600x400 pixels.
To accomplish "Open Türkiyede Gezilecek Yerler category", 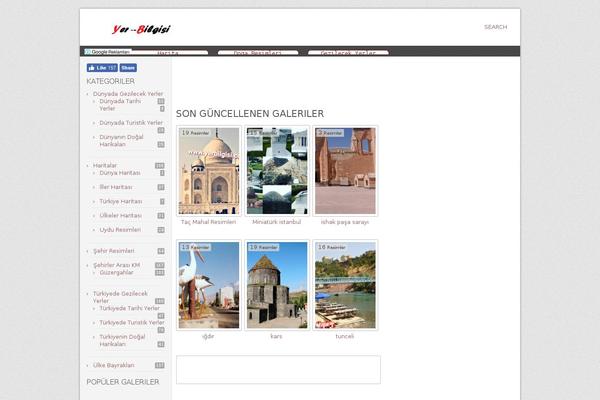I will [x=120, y=297].
